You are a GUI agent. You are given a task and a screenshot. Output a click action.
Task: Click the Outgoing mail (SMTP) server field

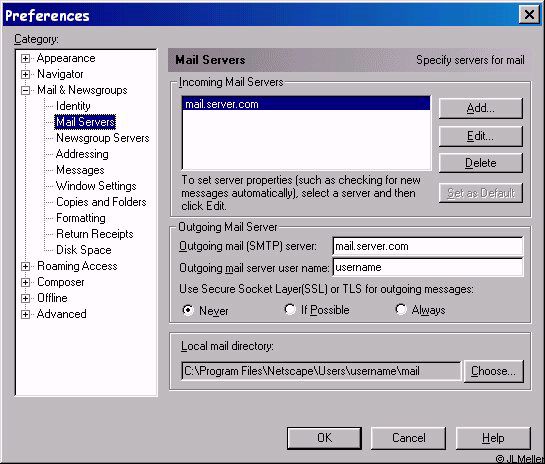click(x=428, y=246)
